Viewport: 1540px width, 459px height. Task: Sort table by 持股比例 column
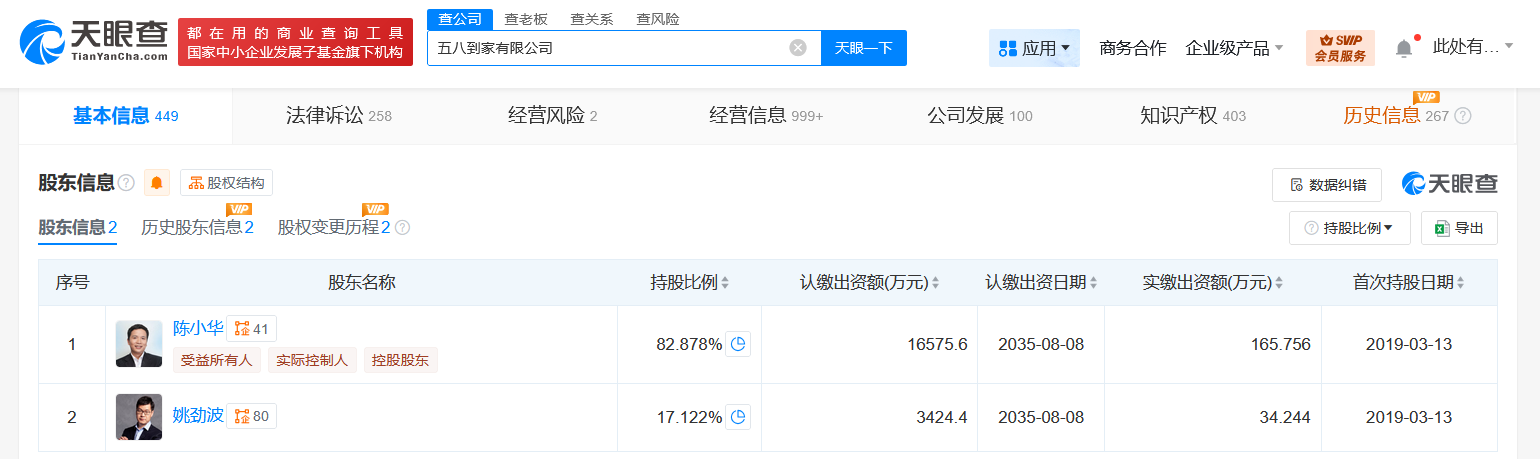[725, 283]
